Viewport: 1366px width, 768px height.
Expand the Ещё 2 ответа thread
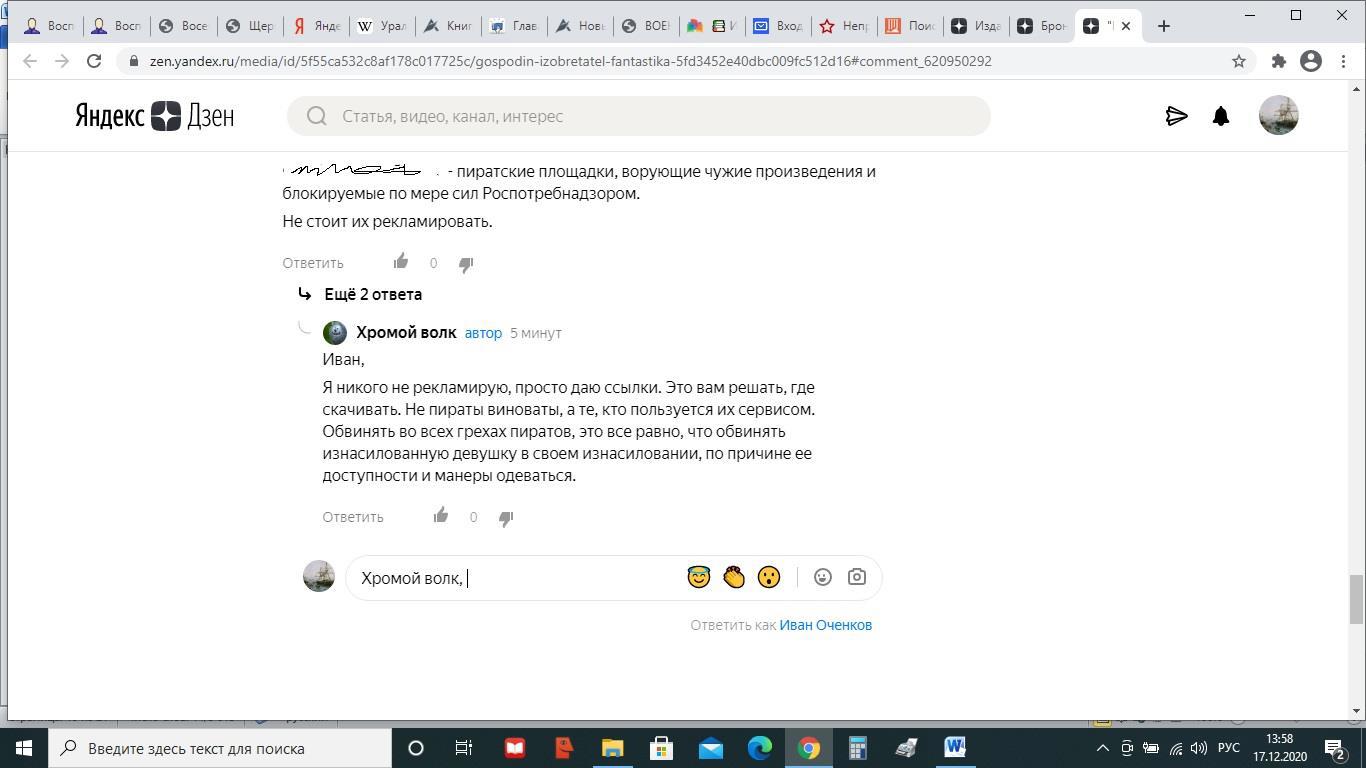[x=373, y=294]
